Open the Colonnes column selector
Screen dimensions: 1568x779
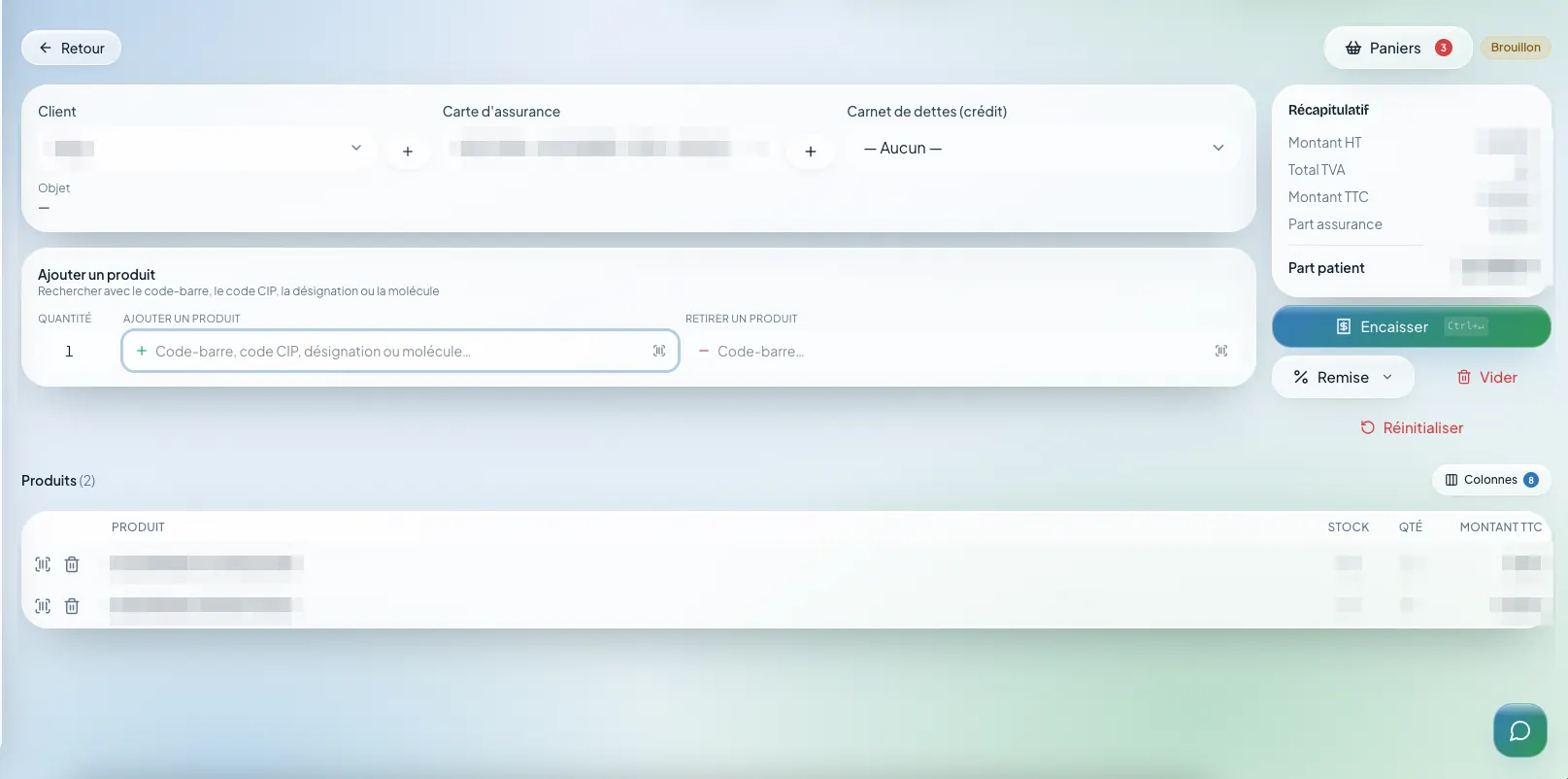click(1491, 480)
